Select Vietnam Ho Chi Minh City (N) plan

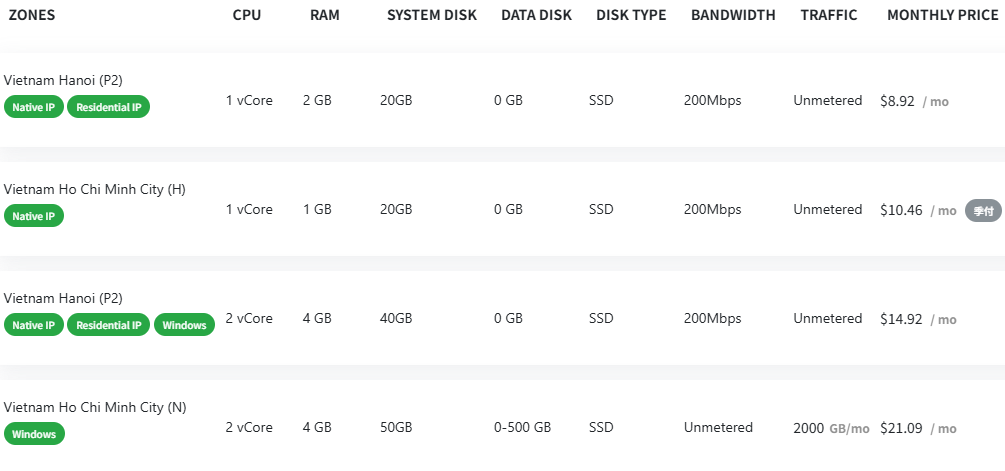95,407
